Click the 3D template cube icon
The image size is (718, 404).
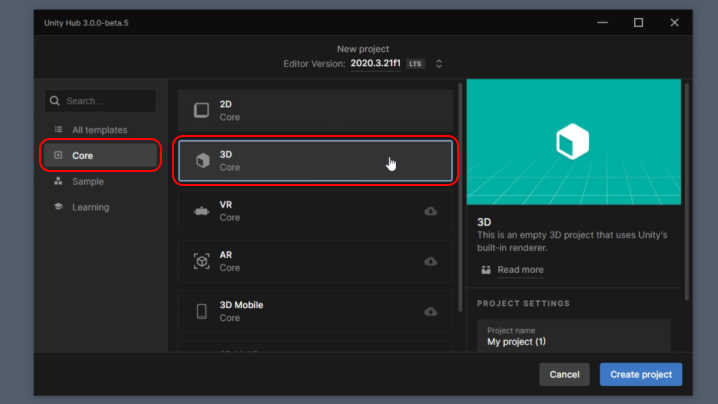202,161
